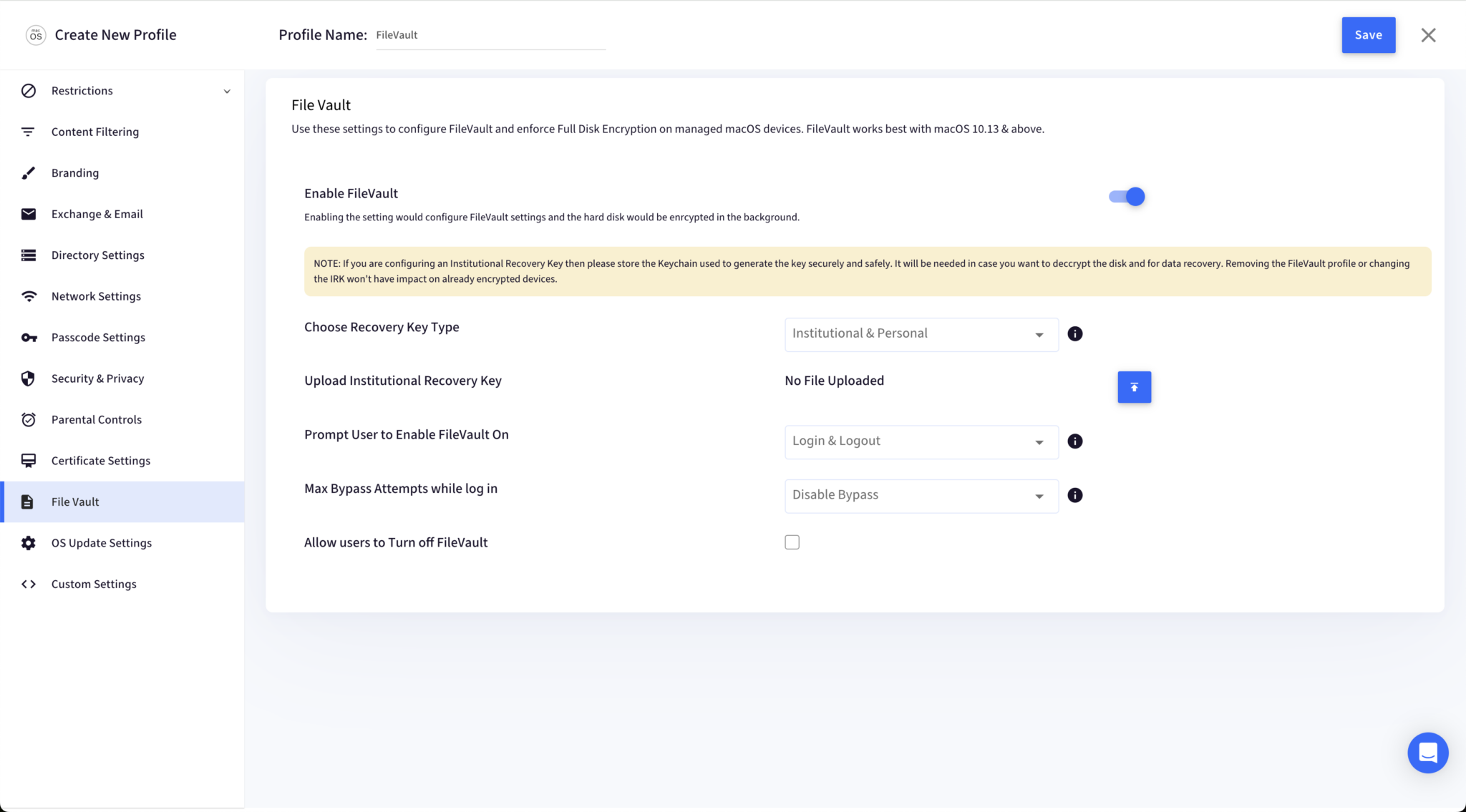
Task: Open OS Update Settings section
Action: (x=122, y=543)
